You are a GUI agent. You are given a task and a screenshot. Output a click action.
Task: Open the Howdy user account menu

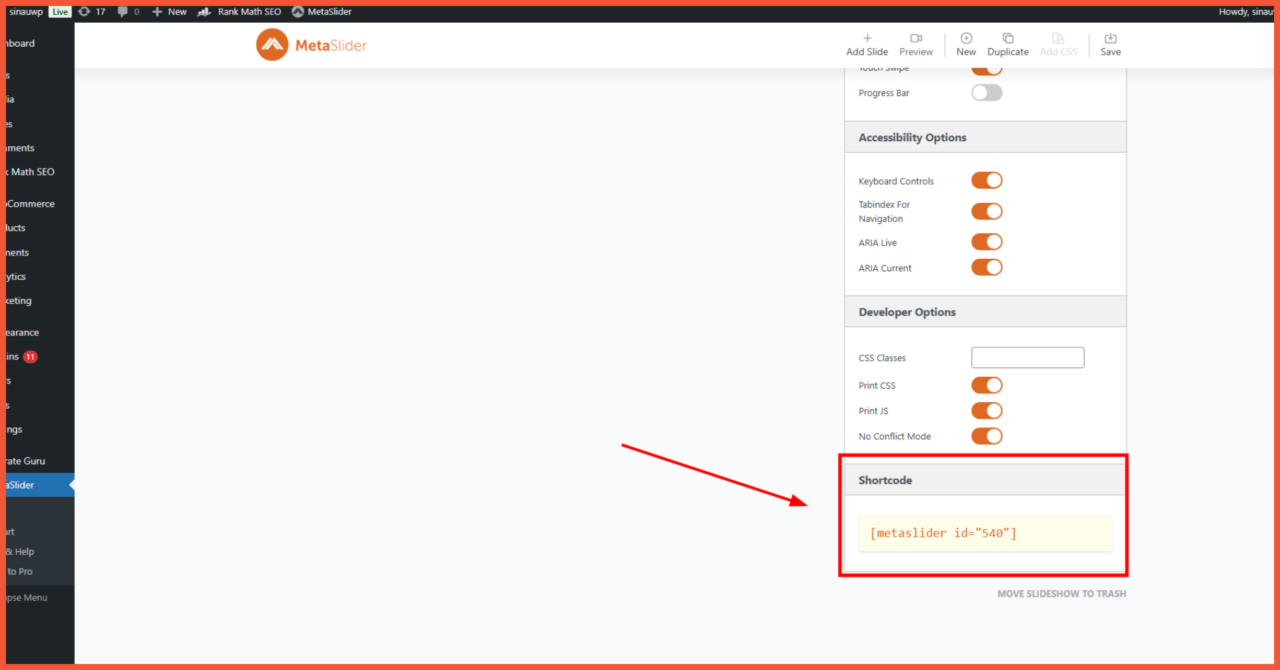click(x=1246, y=11)
